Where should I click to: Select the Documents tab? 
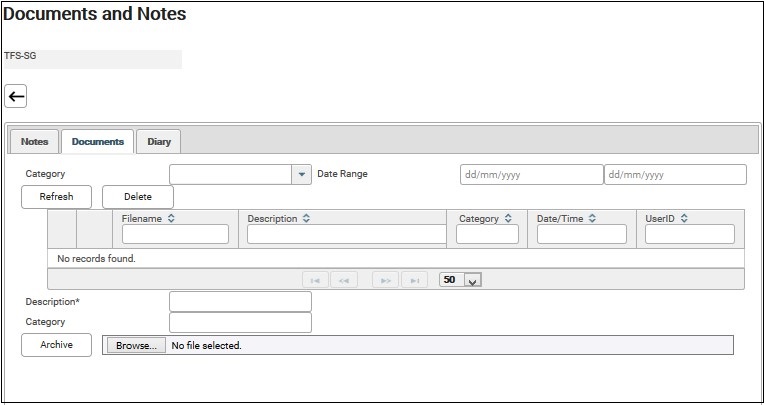point(98,142)
